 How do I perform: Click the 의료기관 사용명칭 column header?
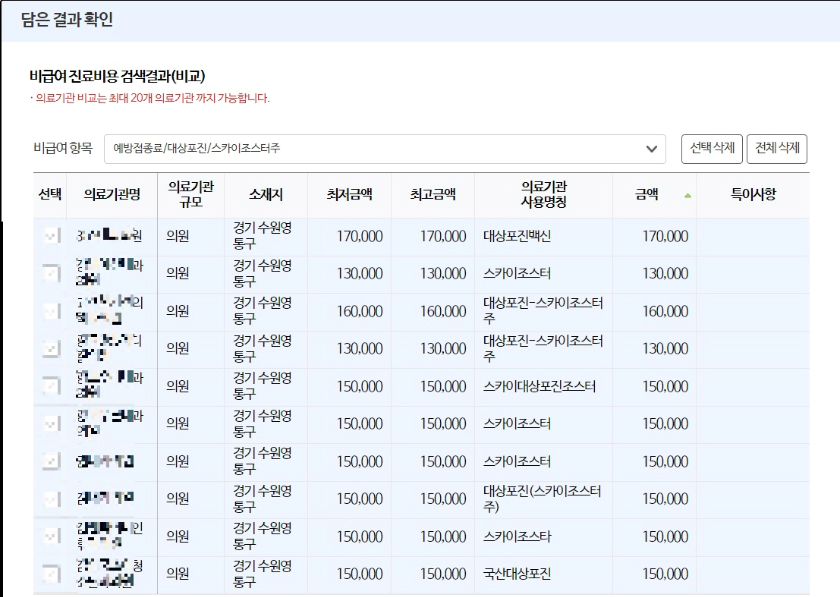tap(543, 195)
